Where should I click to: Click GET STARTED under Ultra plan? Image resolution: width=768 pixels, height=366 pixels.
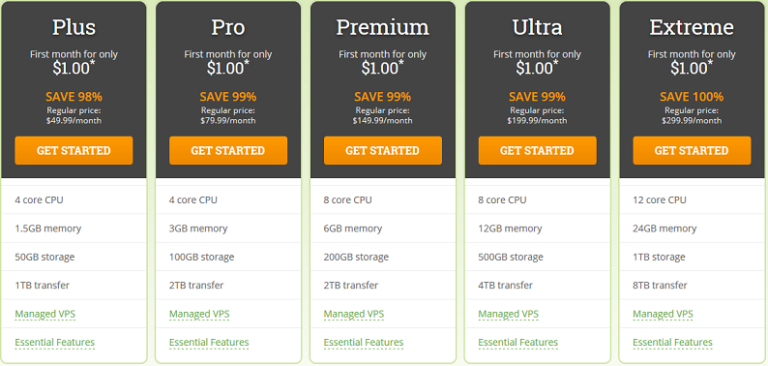tap(537, 150)
